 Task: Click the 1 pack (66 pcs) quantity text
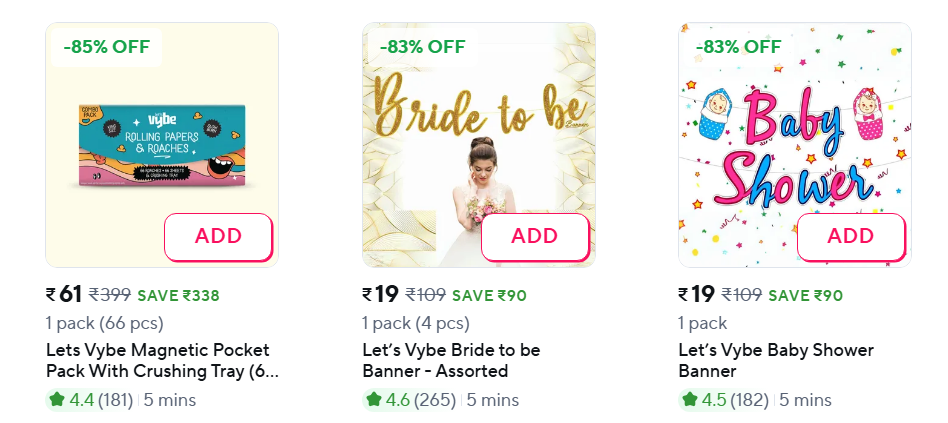(104, 323)
